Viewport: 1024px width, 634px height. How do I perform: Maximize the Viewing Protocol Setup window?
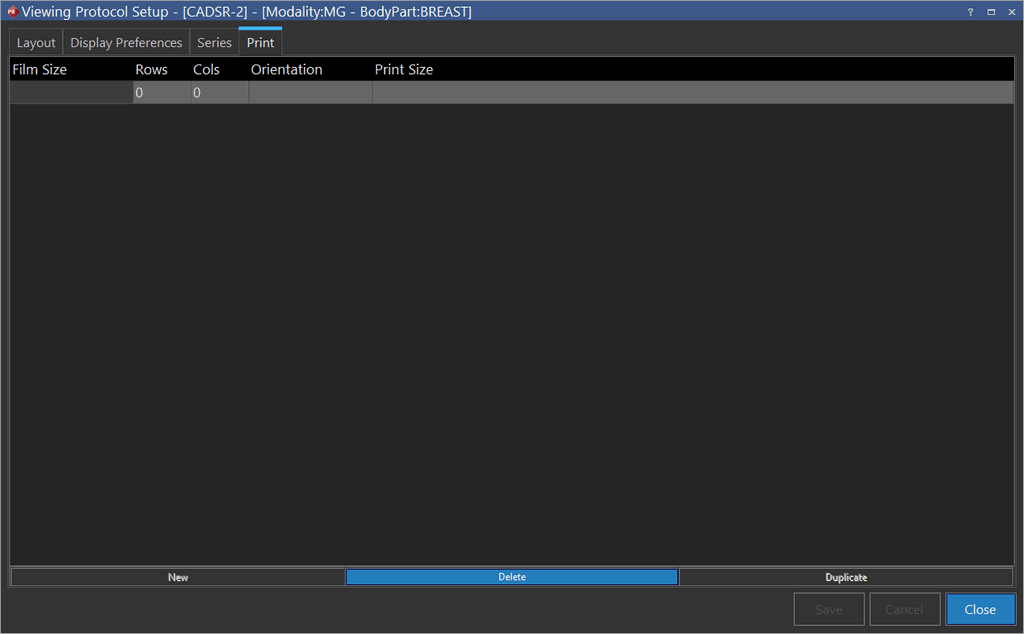pyautogui.click(x=991, y=12)
